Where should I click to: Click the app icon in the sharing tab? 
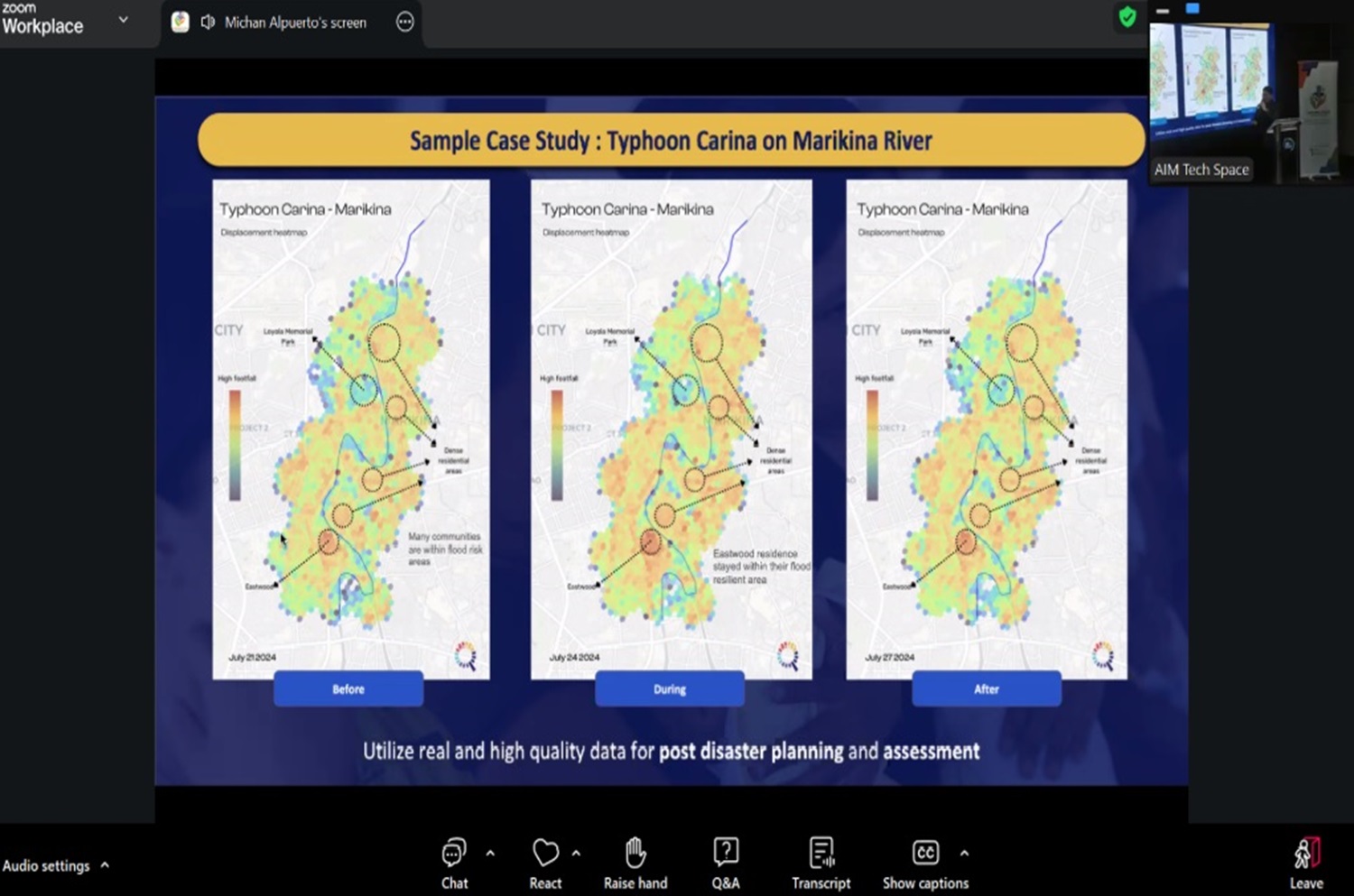[181, 23]
